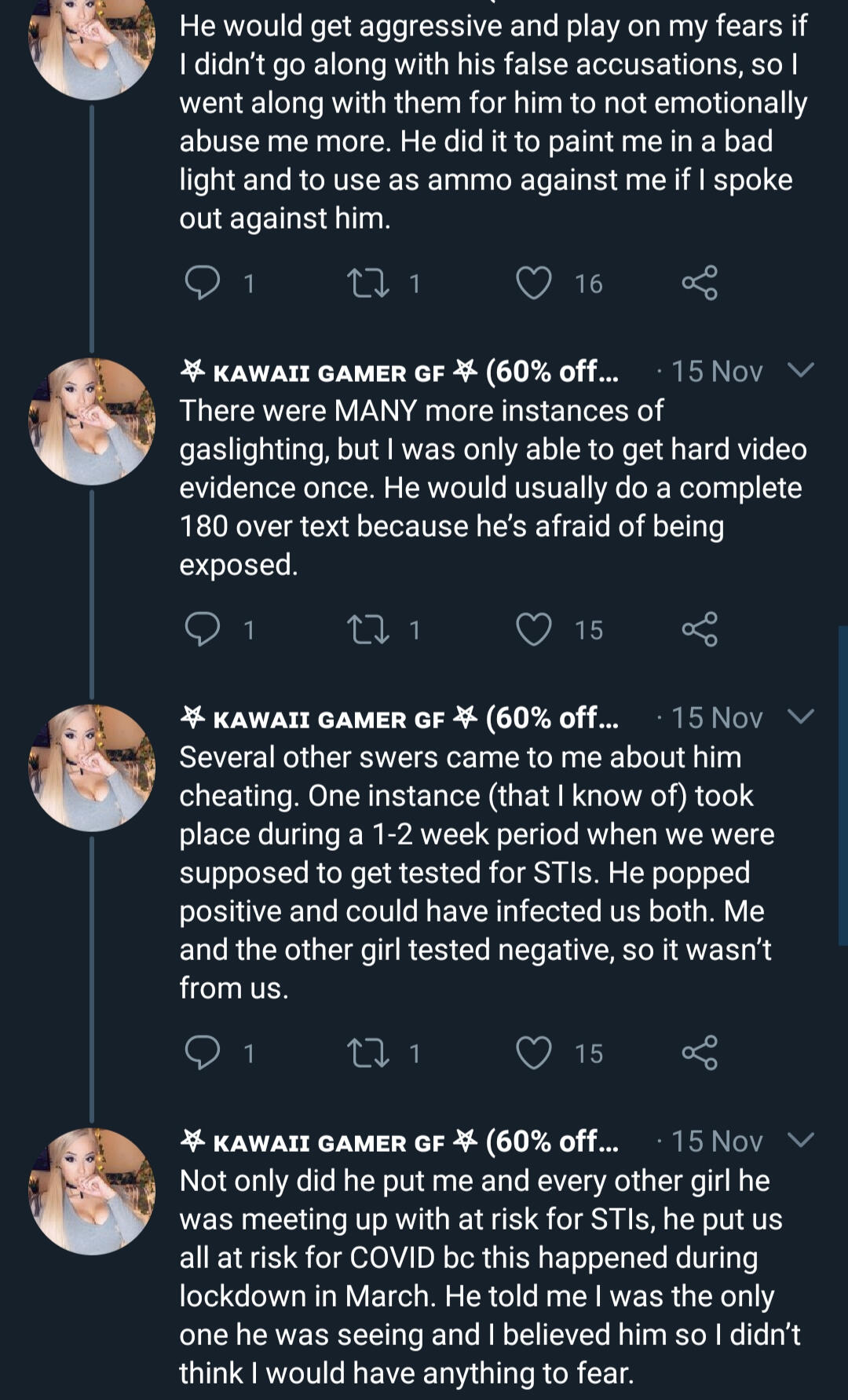Screen dimensions: 848x1400
Task: Retweet the tweet about false accusations
Action: click(x=368, y=284)
